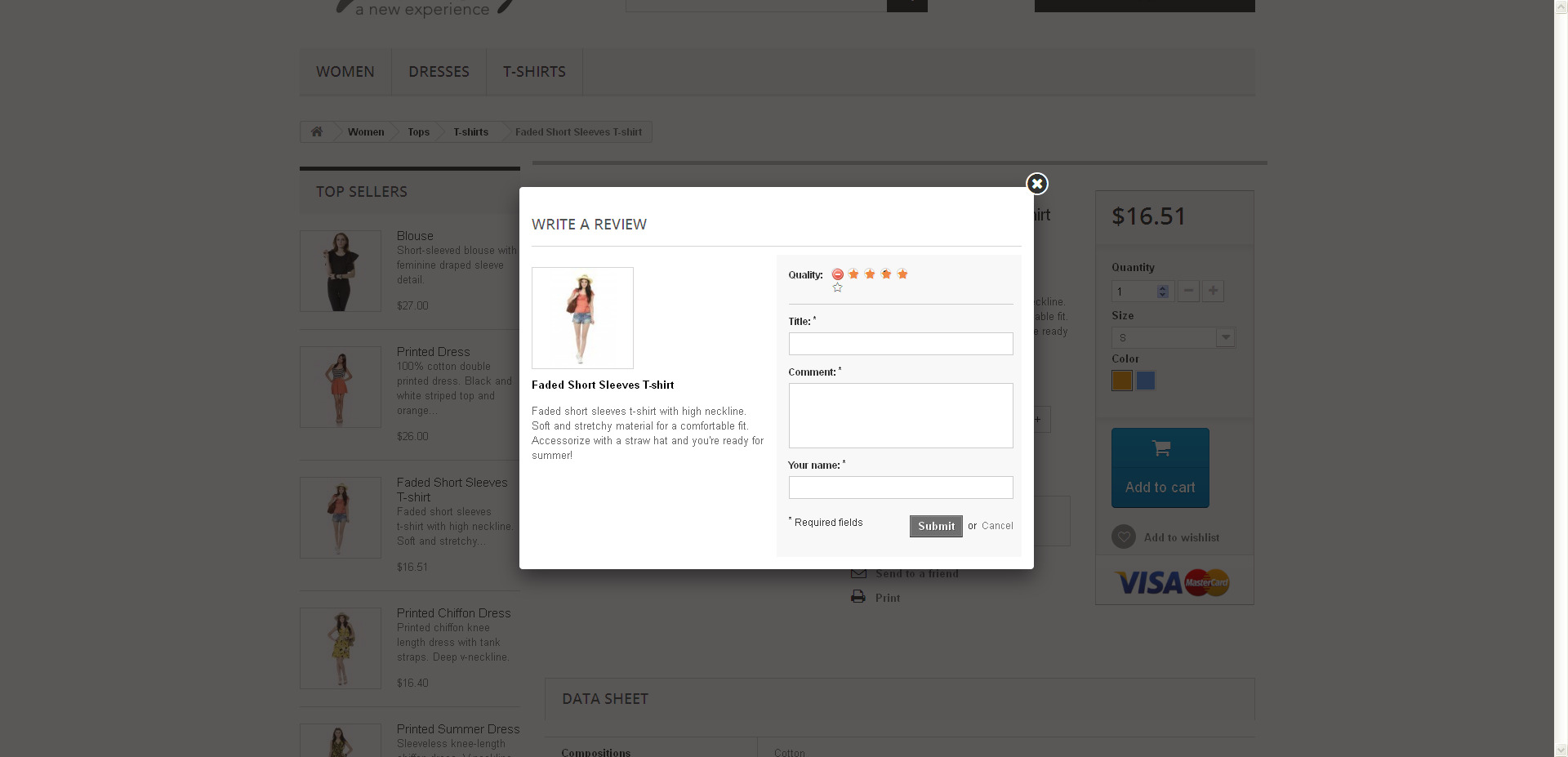The height and width of the screenshot is (757, 1568).
Task: Open Faded Short Sleeves T-shirt top seller
Action: [452, 490]
